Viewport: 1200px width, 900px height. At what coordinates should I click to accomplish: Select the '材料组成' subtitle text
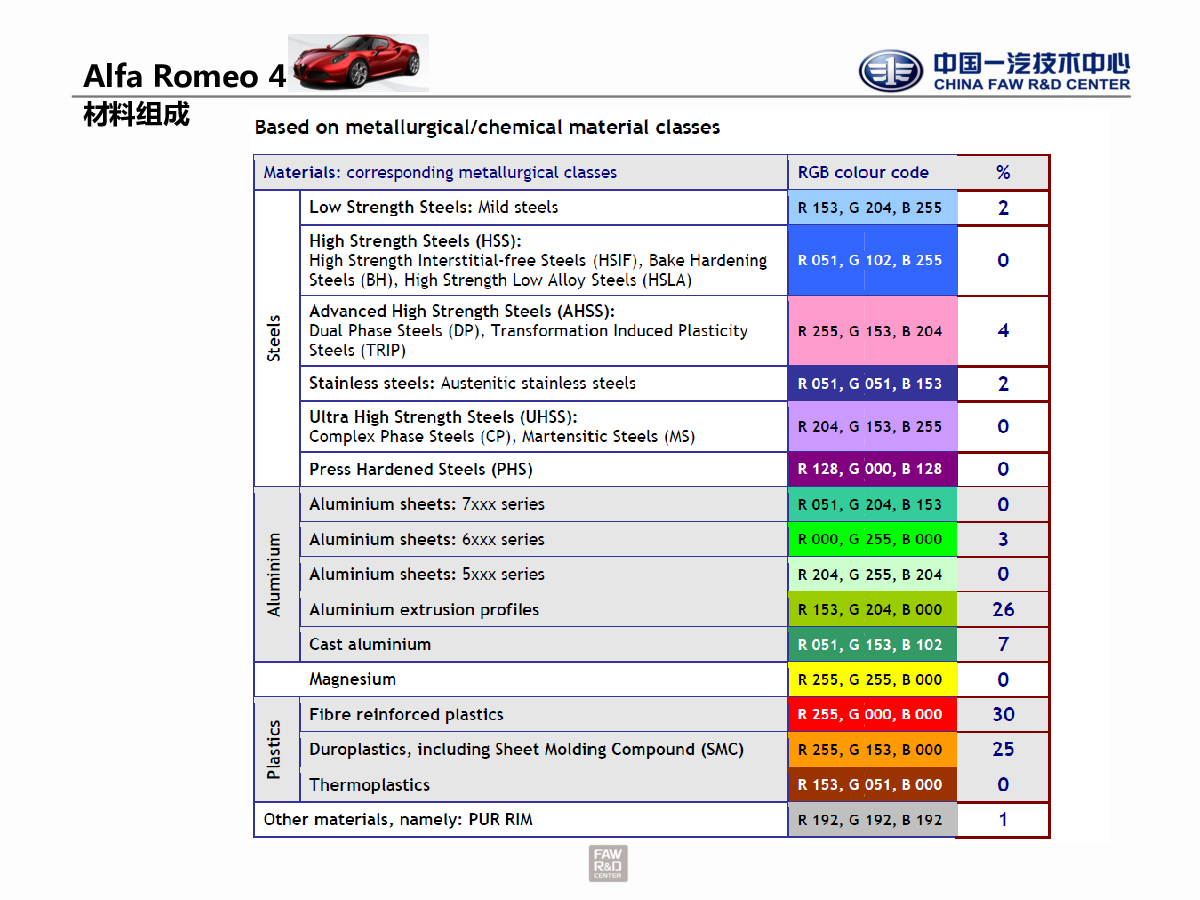(136, 115)
